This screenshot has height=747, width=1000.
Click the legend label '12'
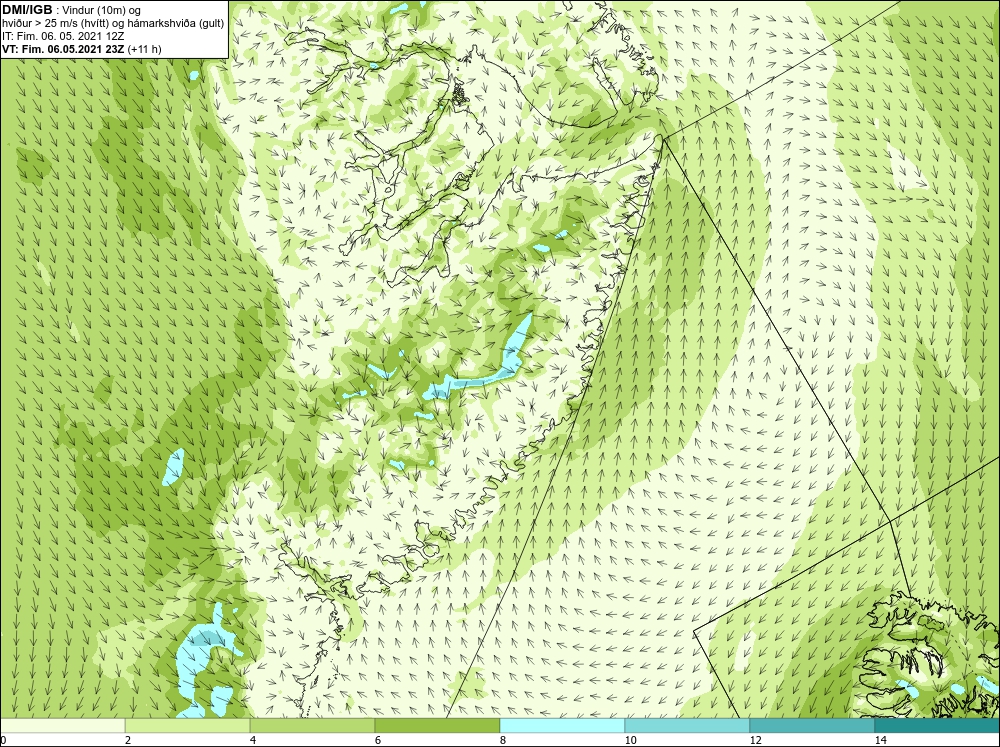[x=755, y=740]
